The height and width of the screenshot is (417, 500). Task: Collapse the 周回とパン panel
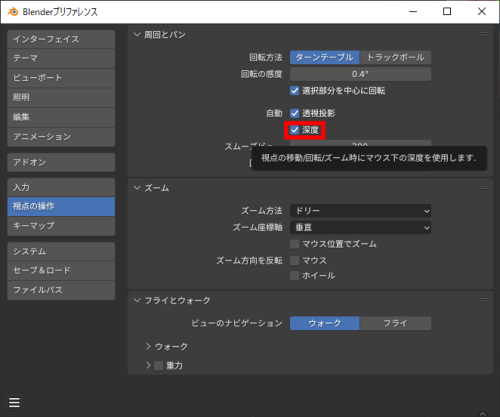pyautogui.click(x=137, y=34)
